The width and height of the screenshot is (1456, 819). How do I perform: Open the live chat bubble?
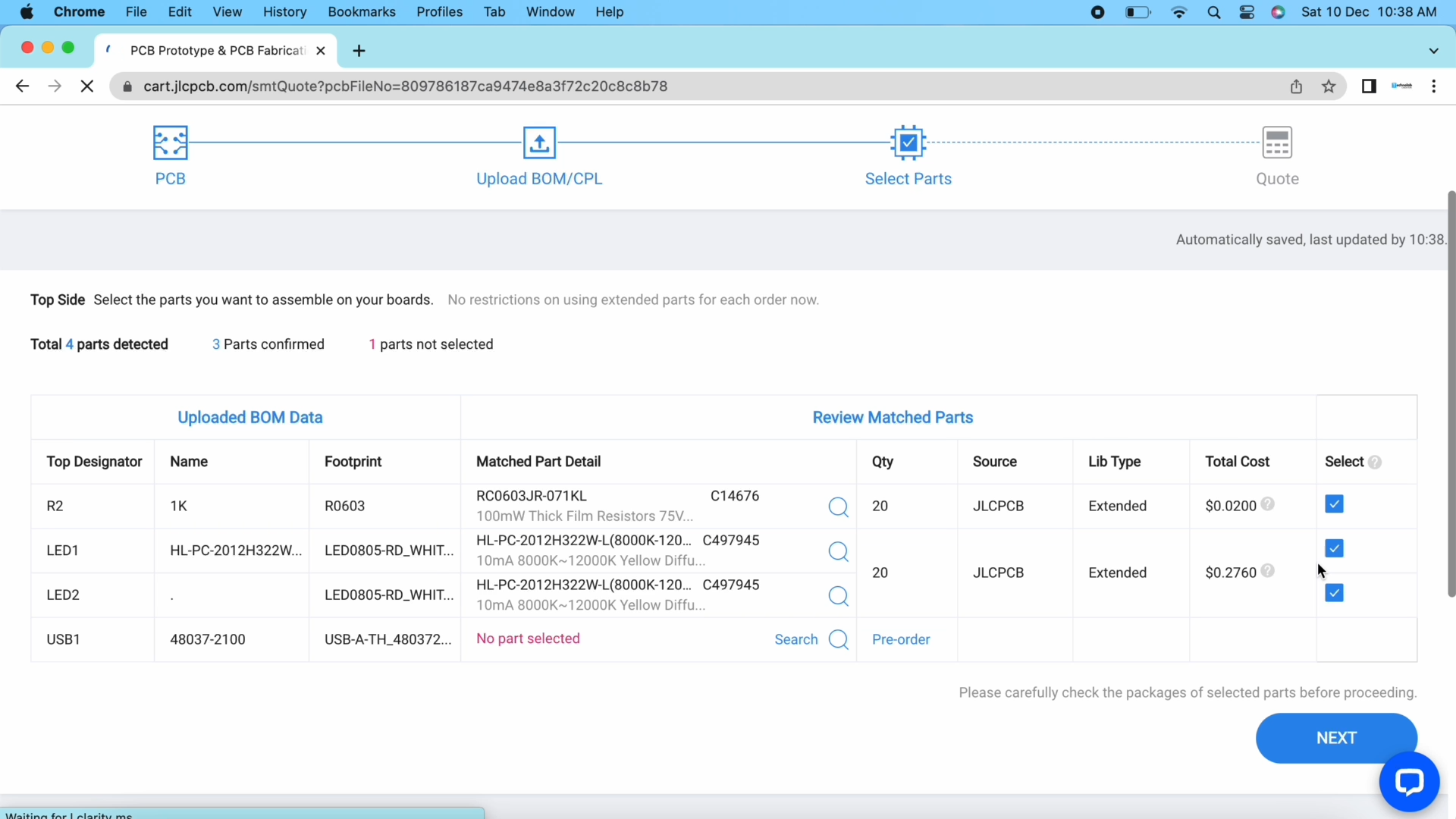(1409, 782)
